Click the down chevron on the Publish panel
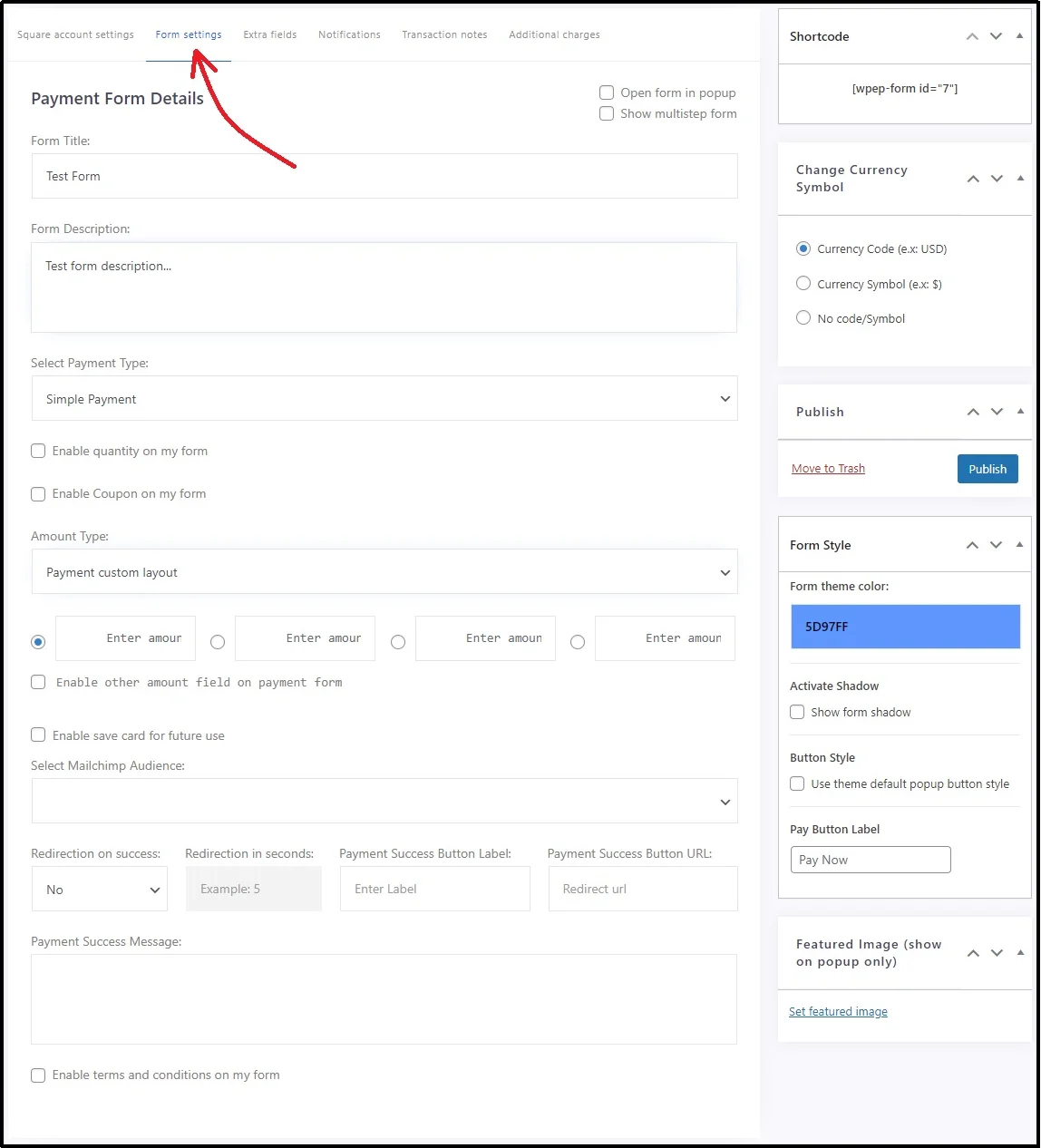Screen dimensions: 1041x1148 (996, 412)
